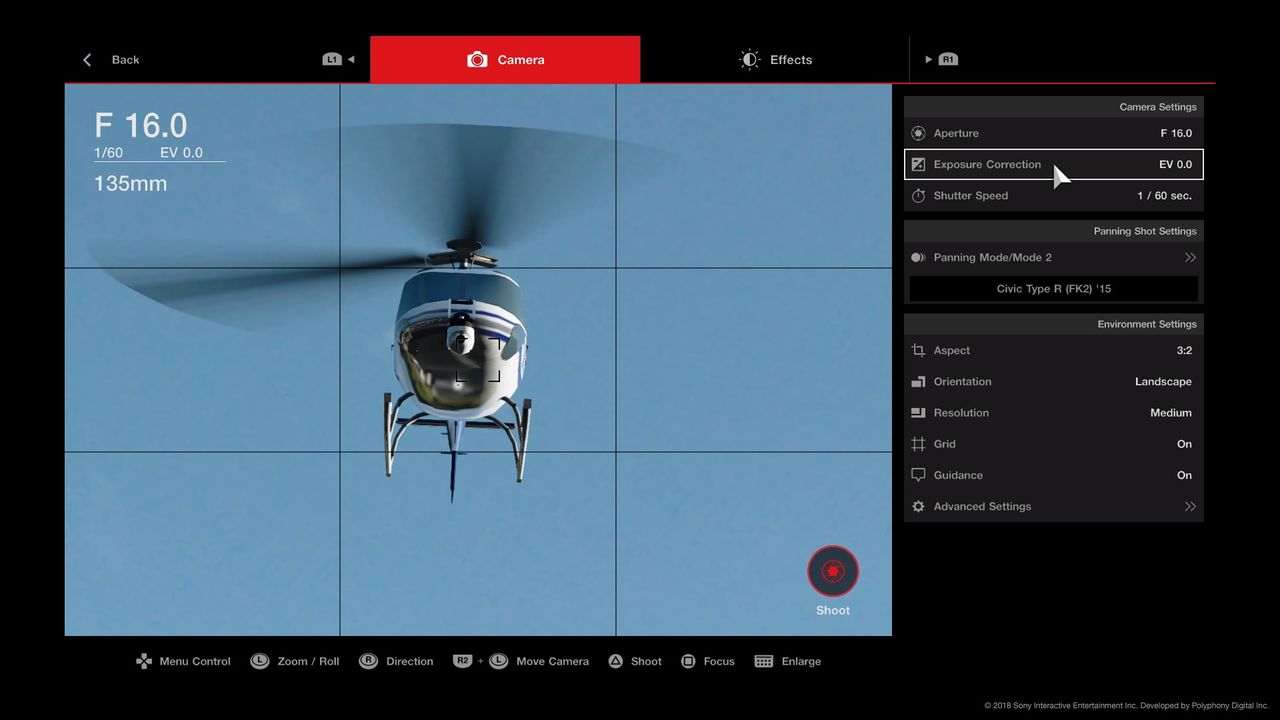Viewport: 1280px width, 720px height.
Task: Click the focus reticle on the helicopter
Action: (478, 359)
